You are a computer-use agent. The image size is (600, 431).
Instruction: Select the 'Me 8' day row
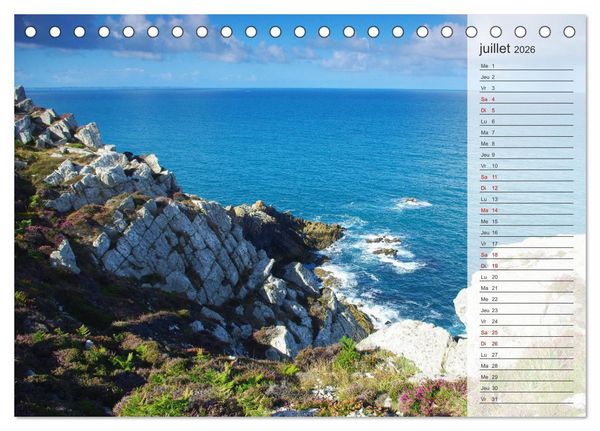(x=527, y=144)
